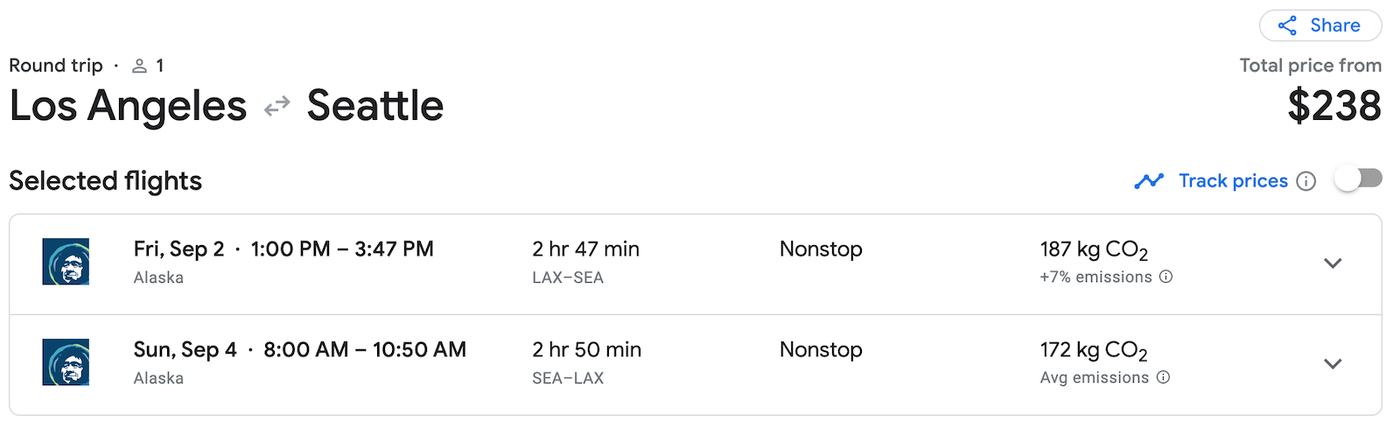Click the round trip swap arrows icon

pos(277,106)
